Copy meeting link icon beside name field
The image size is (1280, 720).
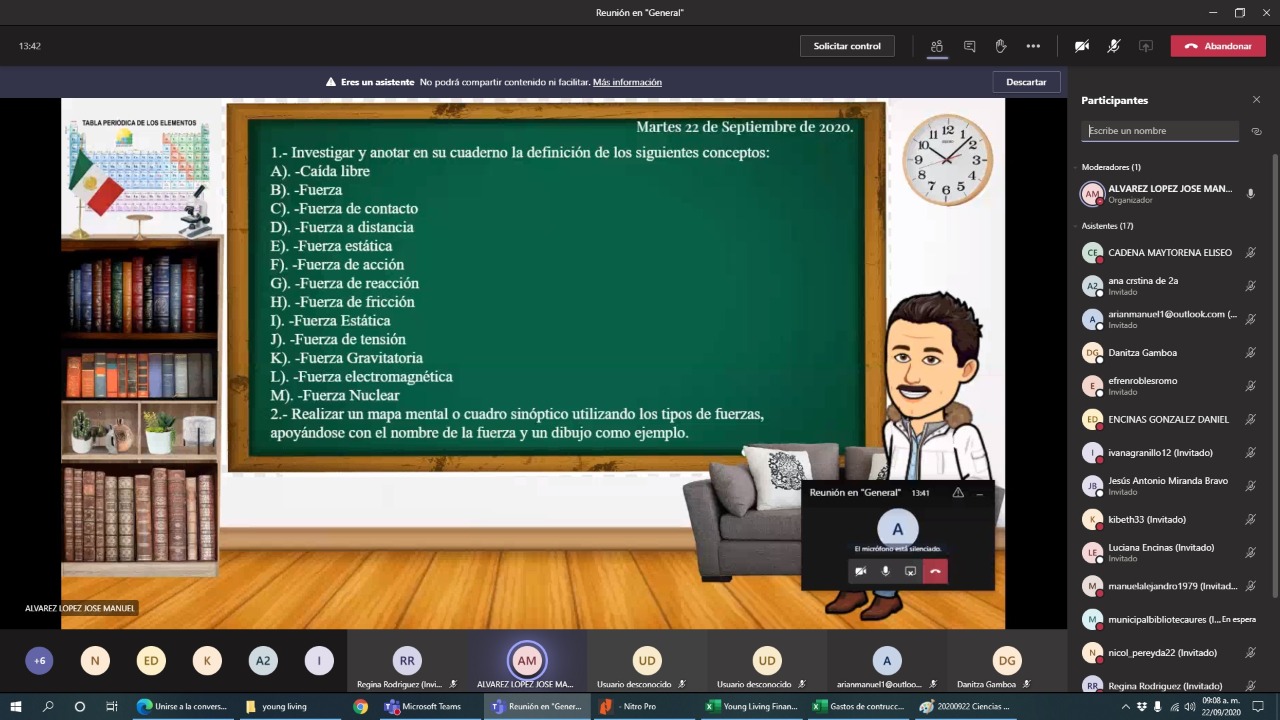click(x=1257, y=131)
